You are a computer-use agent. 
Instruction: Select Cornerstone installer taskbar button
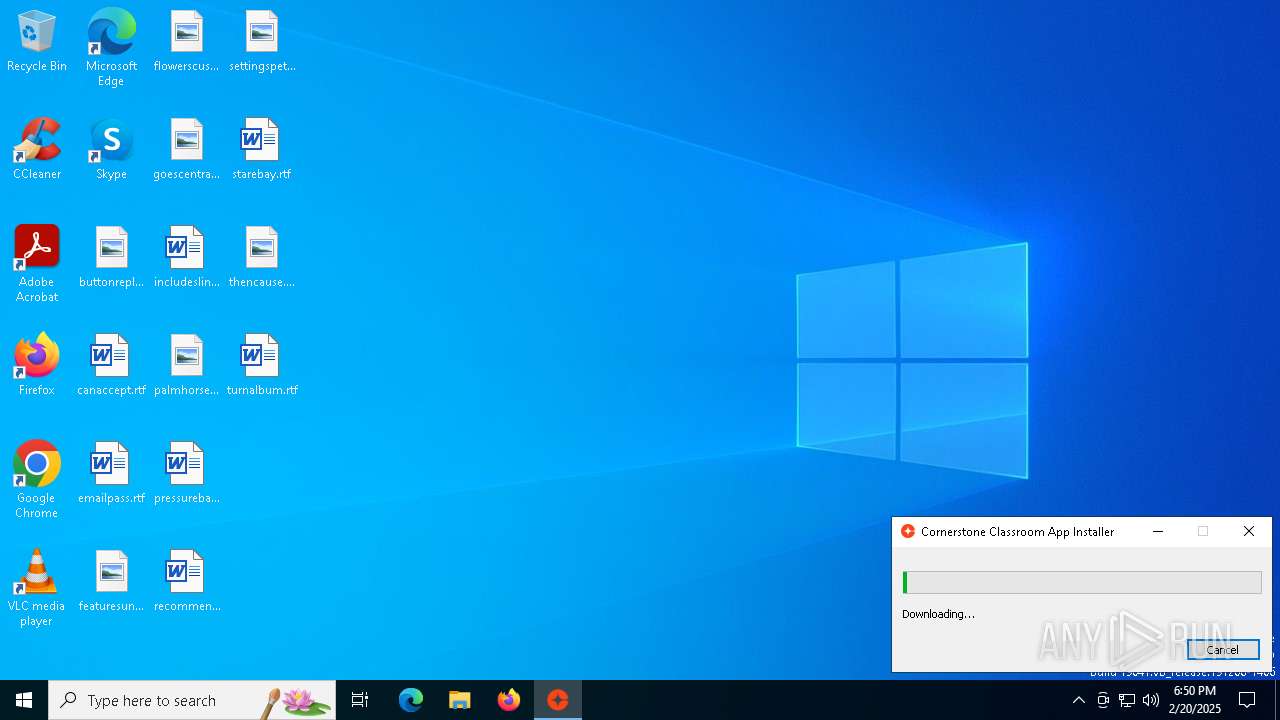point(558,700)
